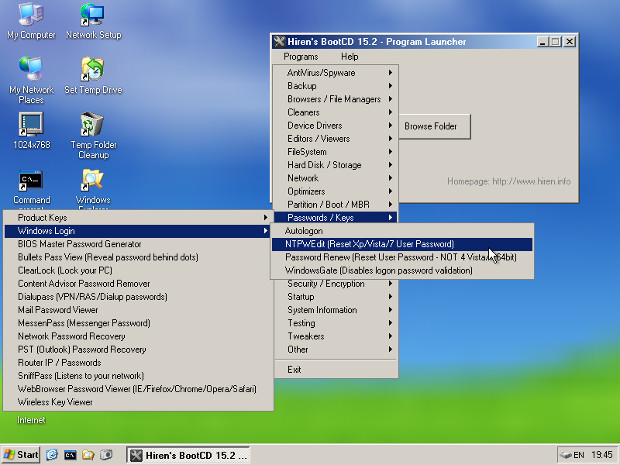Select the Command prompt desktop icon
The height and width of the screenshot is (465, 620).
(31, 189)
